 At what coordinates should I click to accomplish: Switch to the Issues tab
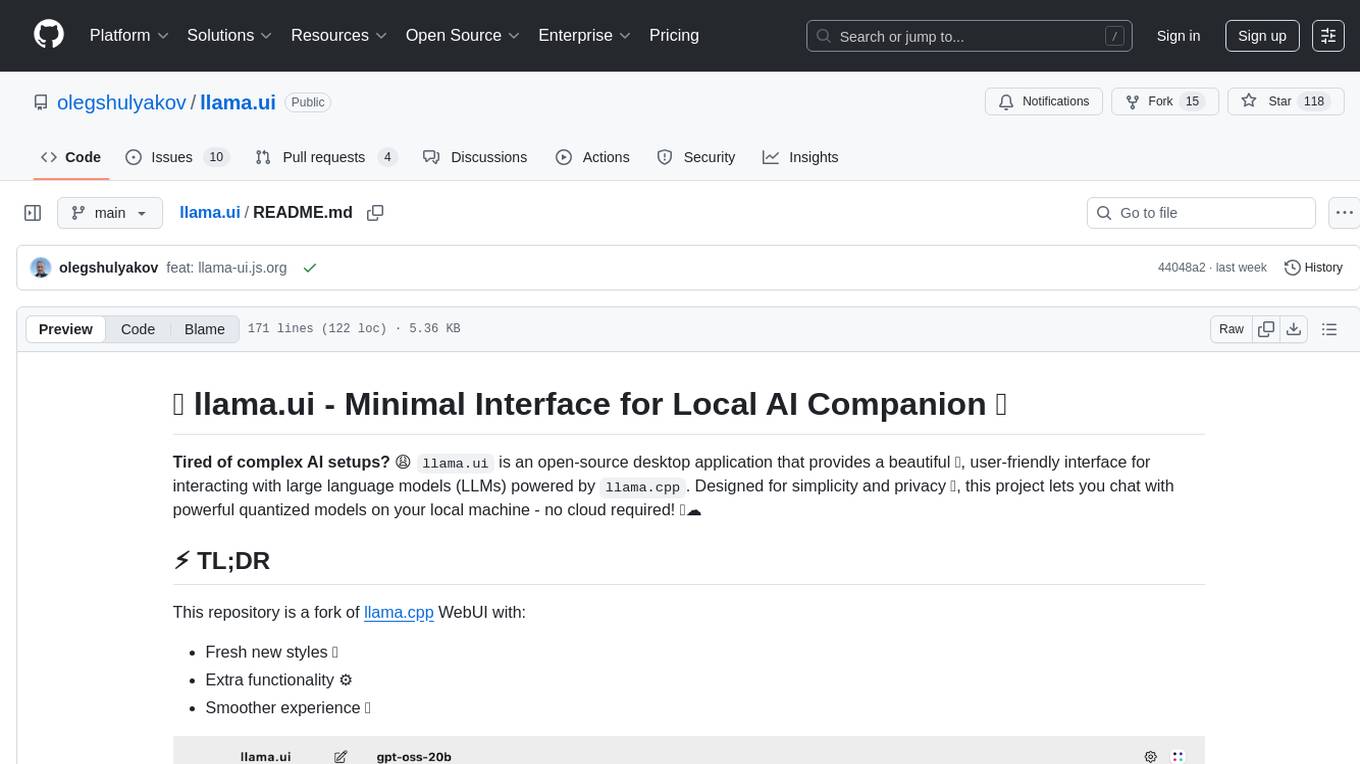177,157
